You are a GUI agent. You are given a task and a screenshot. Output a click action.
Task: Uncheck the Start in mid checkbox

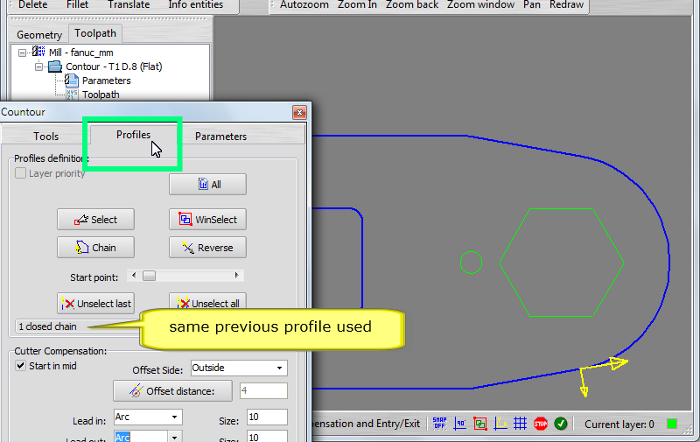(x=21, y=366)
